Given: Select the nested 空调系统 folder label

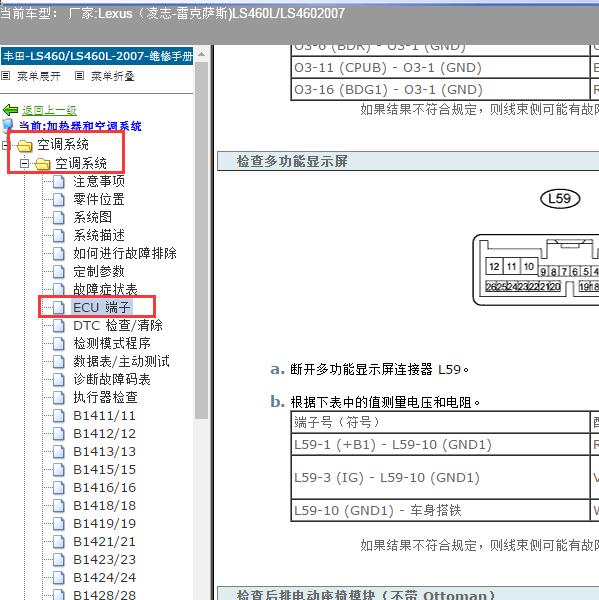Looking at the screenshot, I should [81, 163].
